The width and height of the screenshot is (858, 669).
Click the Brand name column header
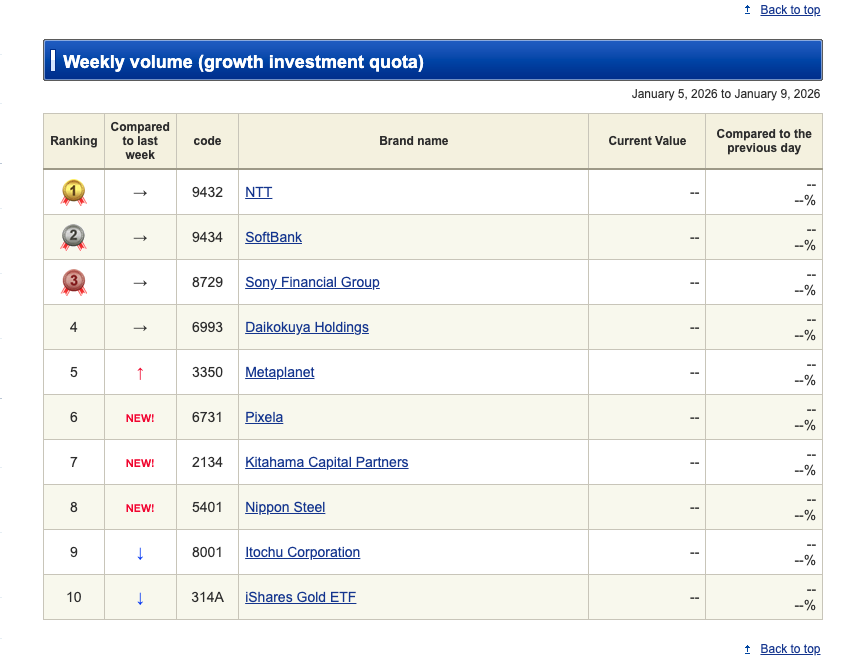pyautogui.click(x=414, y=141)
